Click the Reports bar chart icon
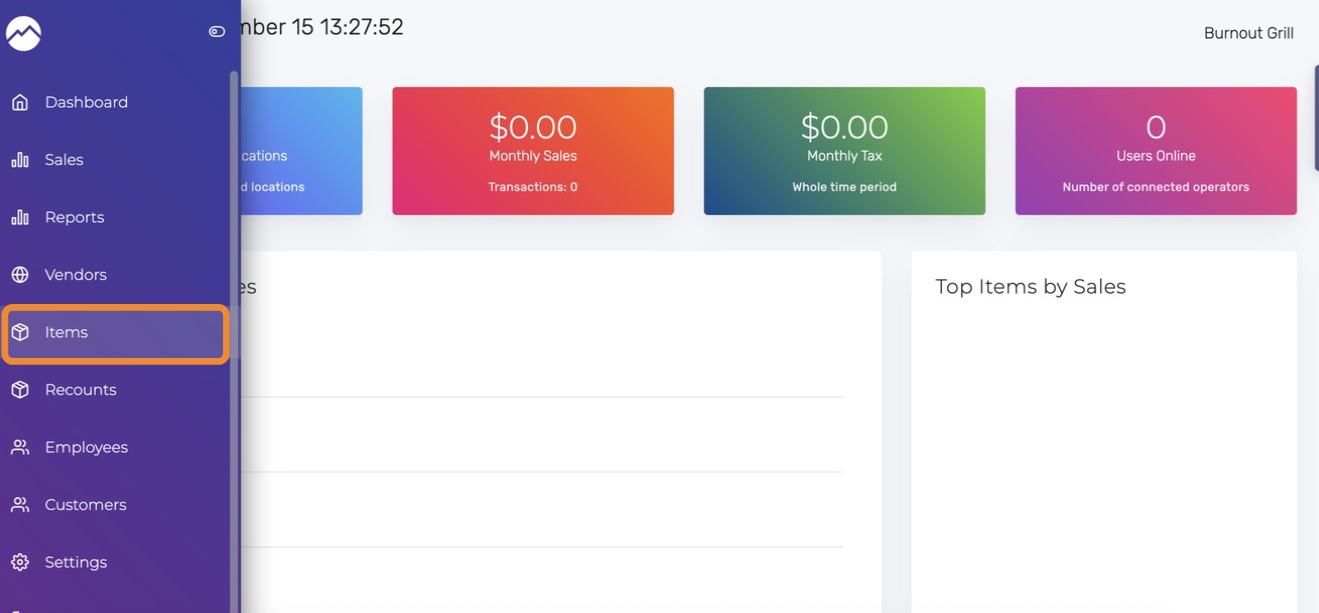The width and height of the screenshot is (1319, 613). (x=20, y=217)
